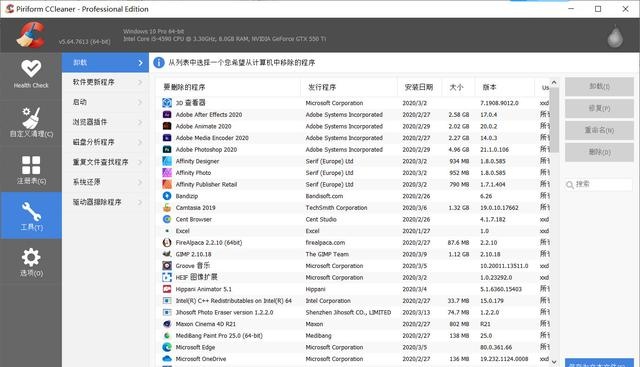Click the FireAlpaca icon
The width and height of the screenshot is (640, 367).
[167, 242]
